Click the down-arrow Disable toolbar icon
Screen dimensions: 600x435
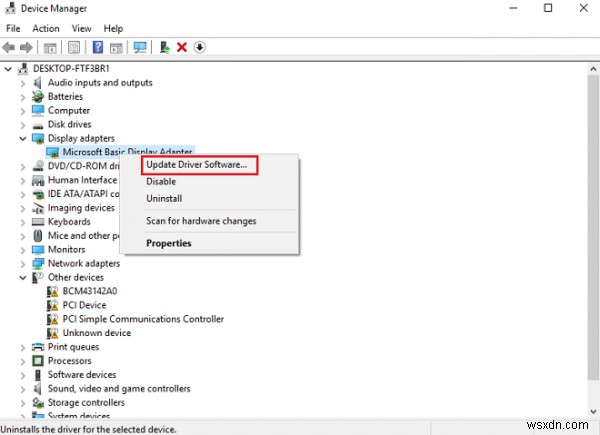[200, 47]
